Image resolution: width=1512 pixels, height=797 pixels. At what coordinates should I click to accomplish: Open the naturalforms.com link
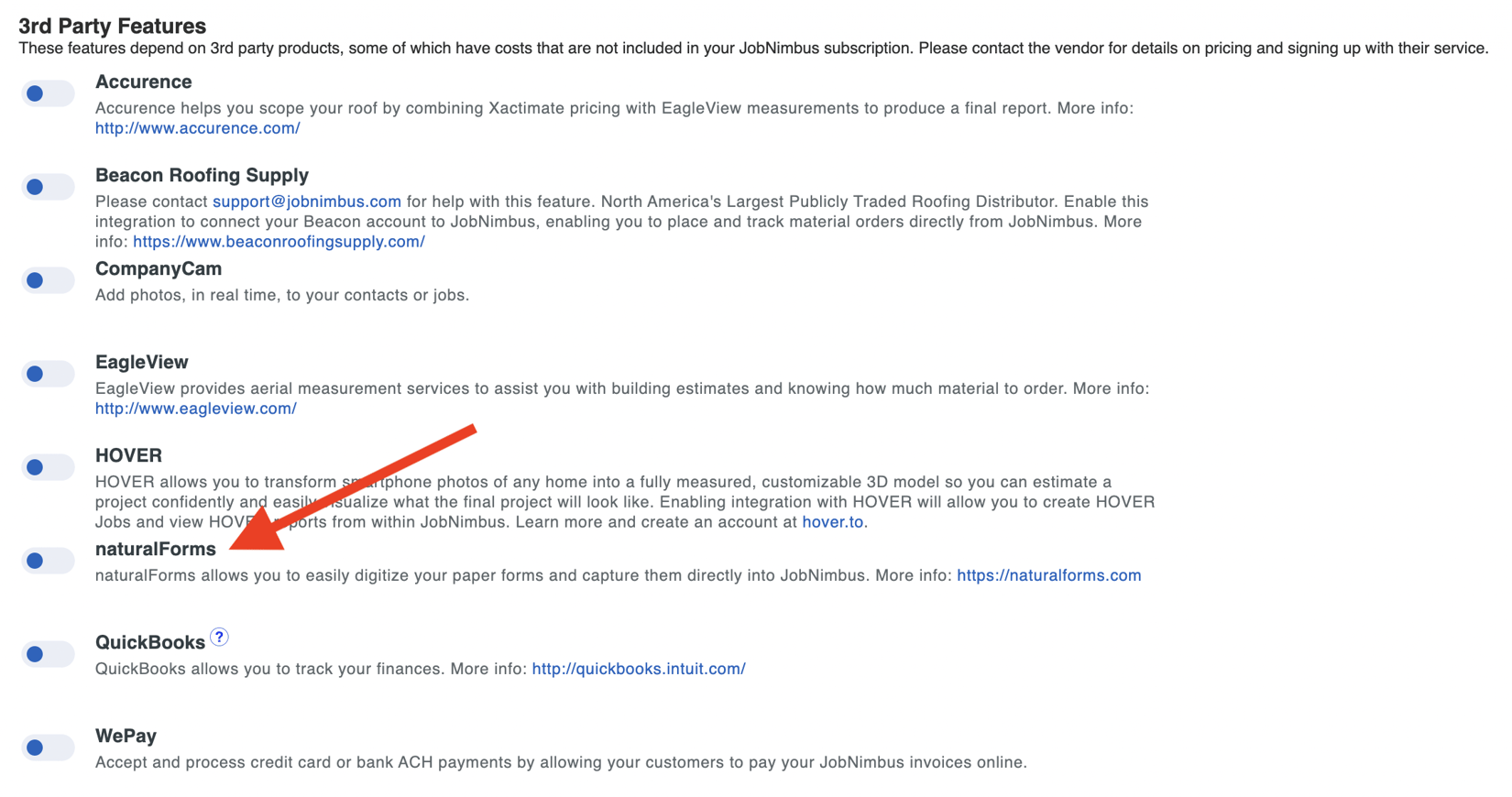click(1048, 575)
